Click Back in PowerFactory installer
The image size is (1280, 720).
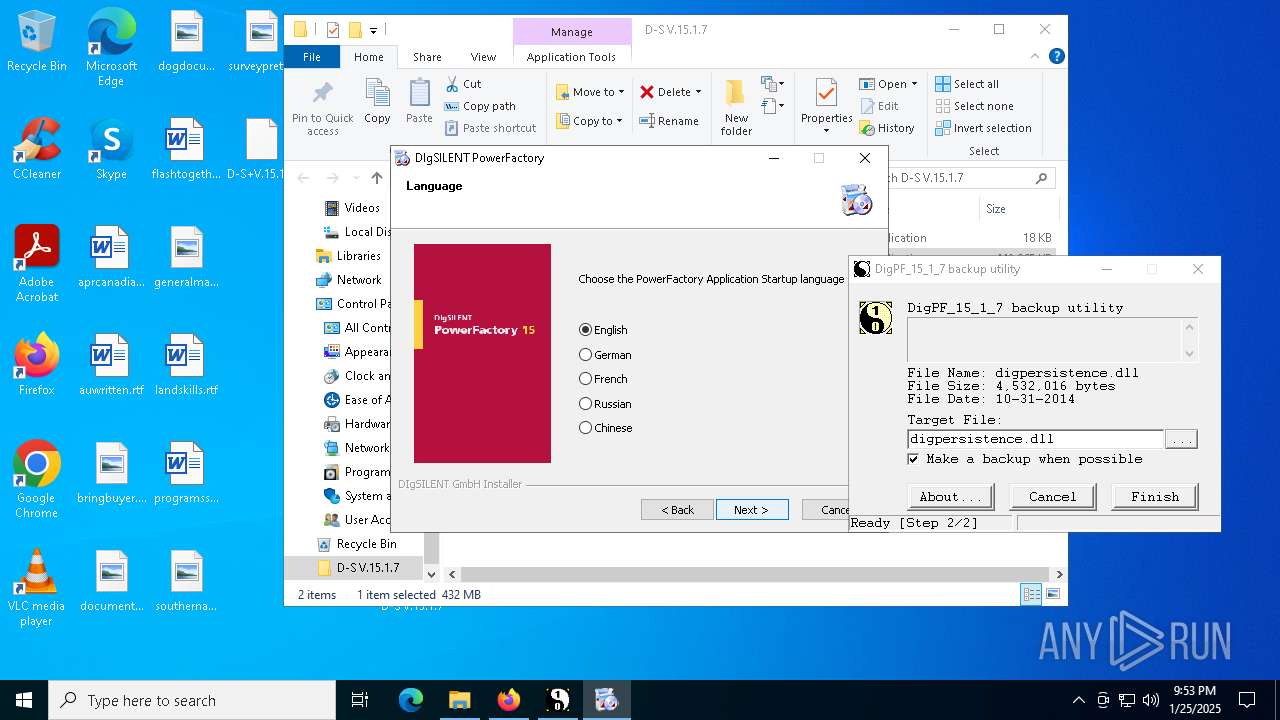677,510
